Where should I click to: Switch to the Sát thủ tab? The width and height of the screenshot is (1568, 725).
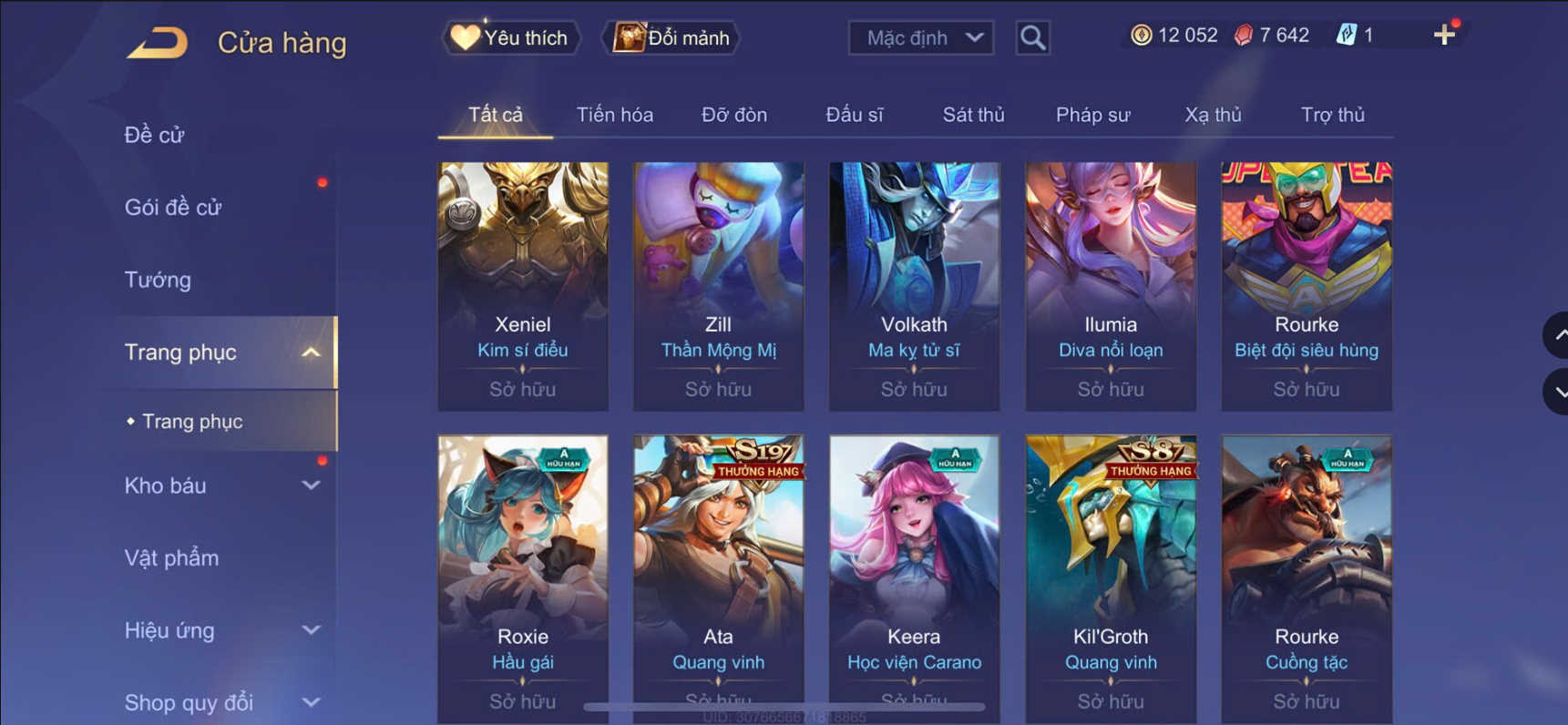click(x=973, y=115)
